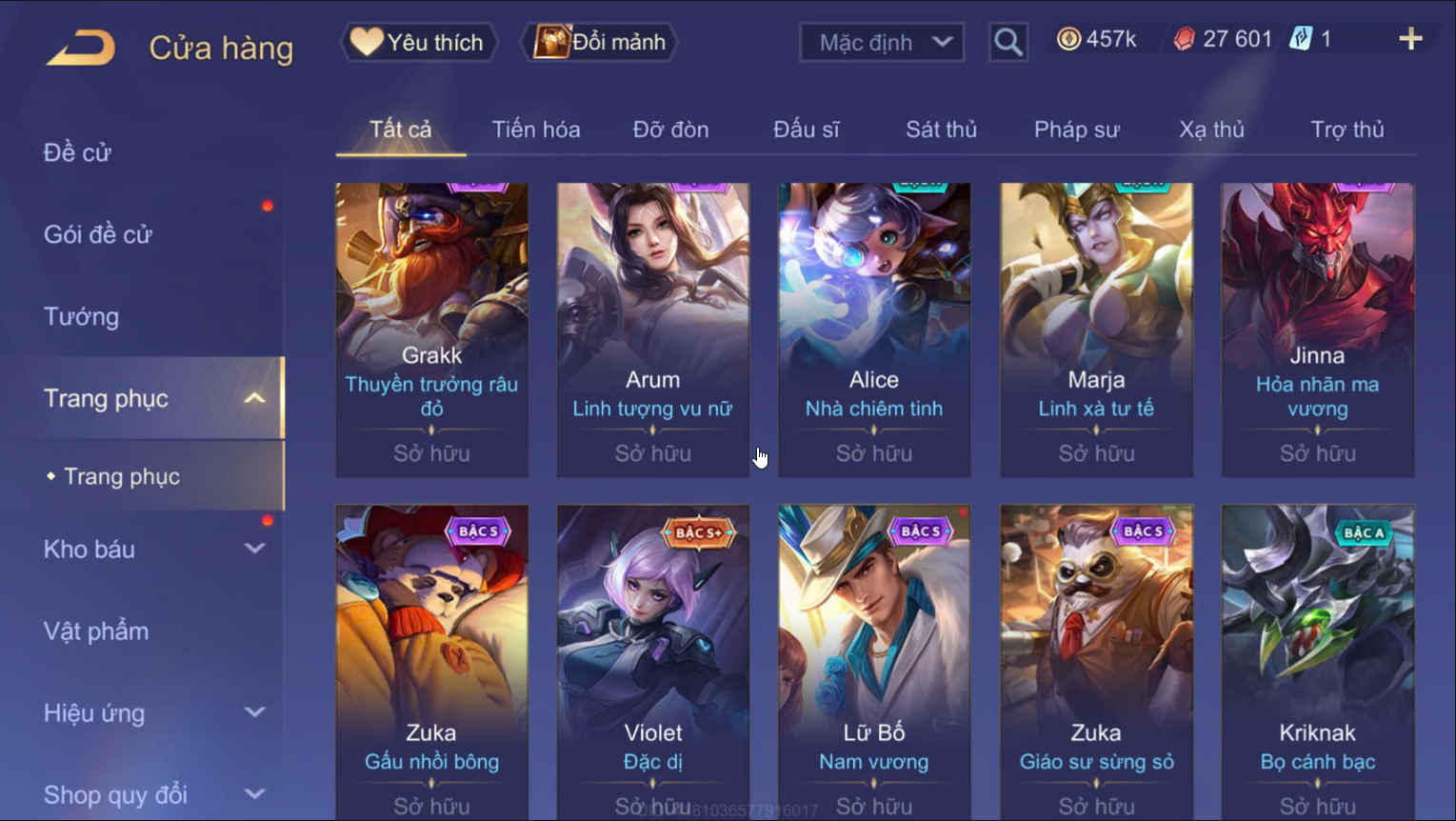1456x821 pixels.
Task: Expand the Kho báu sidebar section
Action: coord(254,549)
